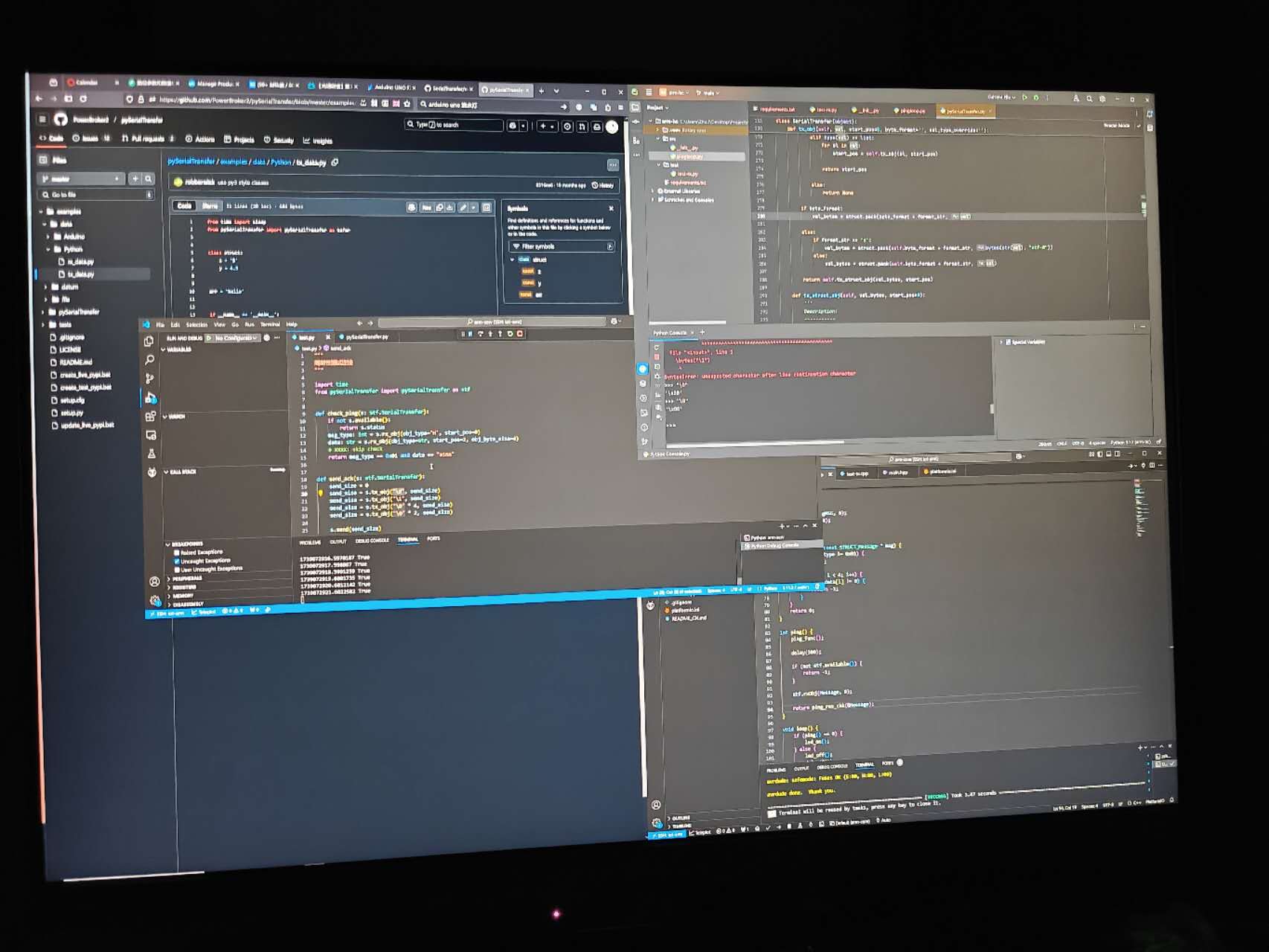Image resolution: width=1269 pixels, height=952 pixels.
Task: Open Testing flask icon in VS Code
Action: [151, 454]
